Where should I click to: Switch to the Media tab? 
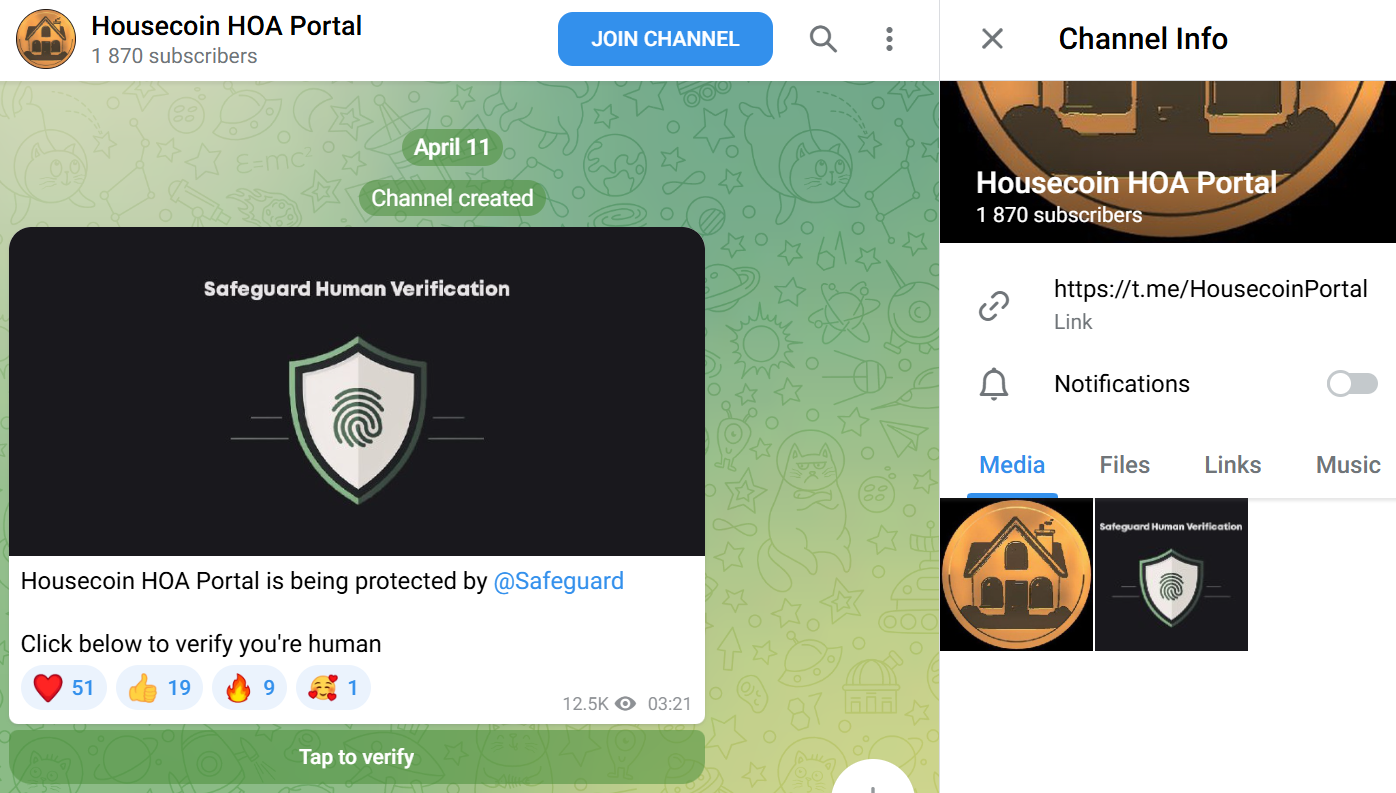pos(1012,465)
